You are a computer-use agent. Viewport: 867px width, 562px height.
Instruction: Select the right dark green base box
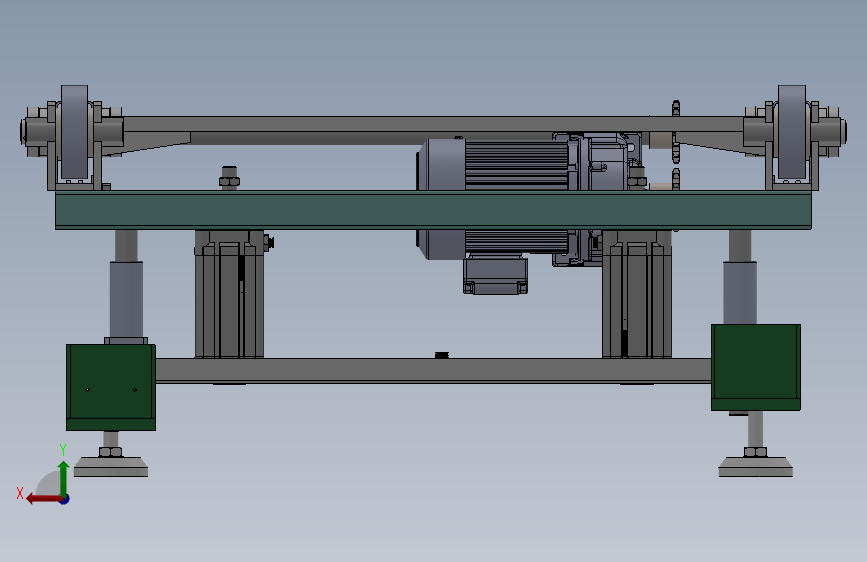pyautogui.click(x=756, y=367)
